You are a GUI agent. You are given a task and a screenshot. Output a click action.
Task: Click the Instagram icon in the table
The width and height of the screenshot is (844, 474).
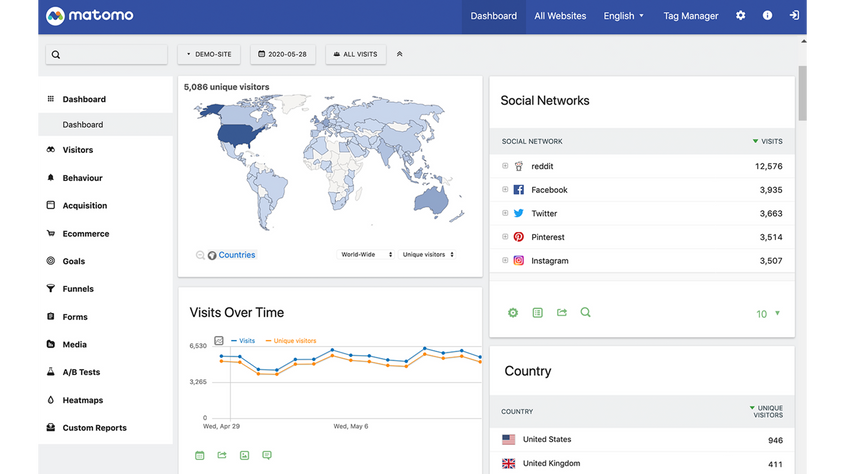pos(518,261)
